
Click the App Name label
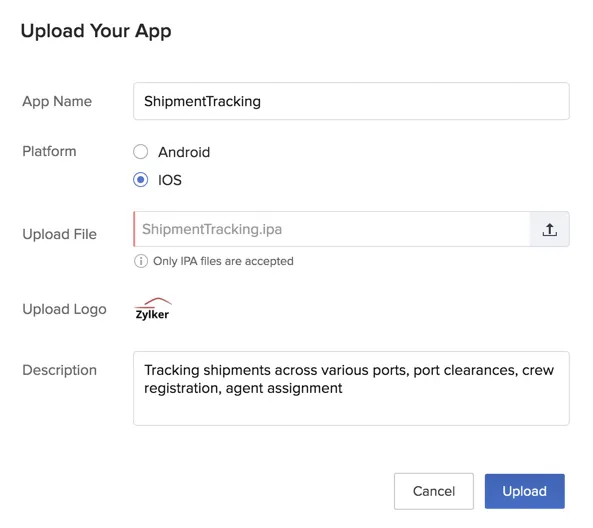tap(57, 101)
